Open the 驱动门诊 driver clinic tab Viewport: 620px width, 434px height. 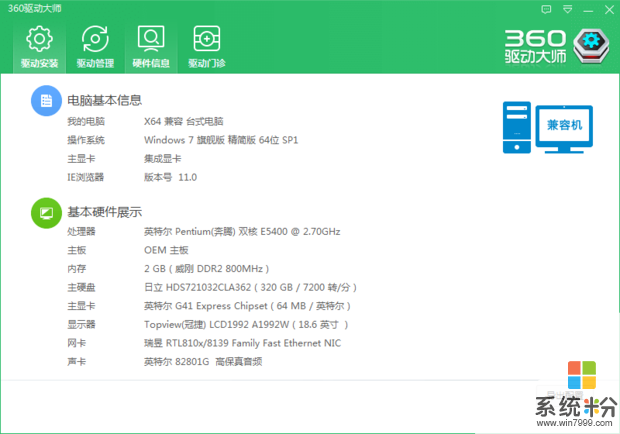point(207,46)
